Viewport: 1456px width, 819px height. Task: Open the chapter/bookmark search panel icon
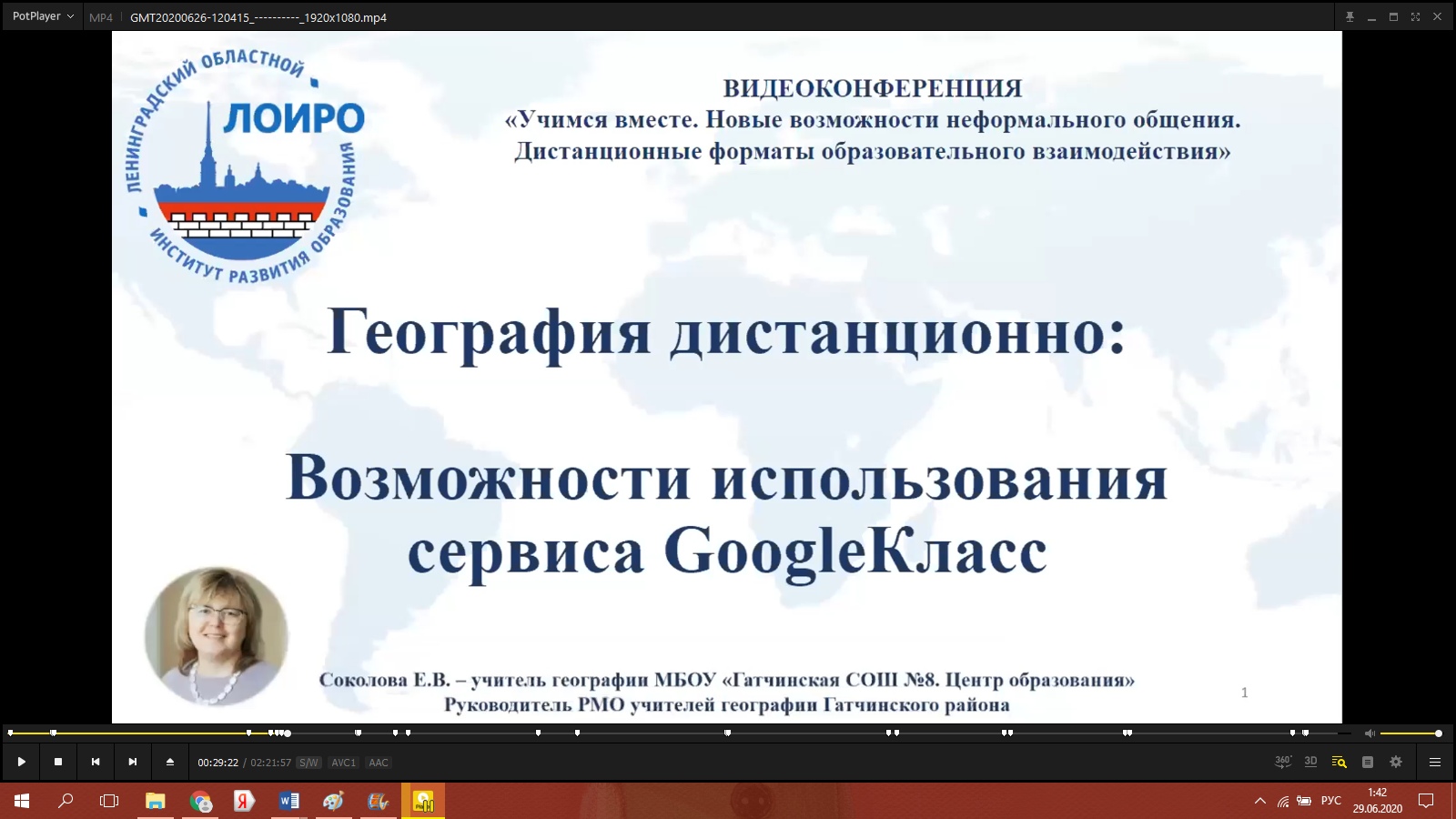coord(1339,762)
